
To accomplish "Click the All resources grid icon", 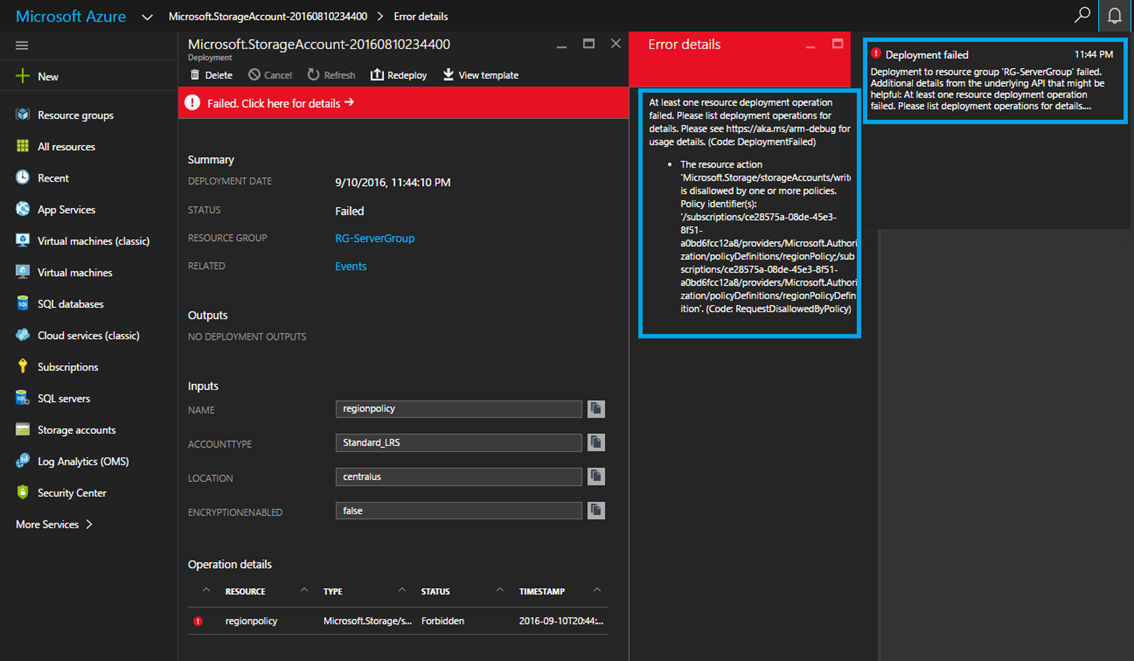I will [x=22, y=146].
